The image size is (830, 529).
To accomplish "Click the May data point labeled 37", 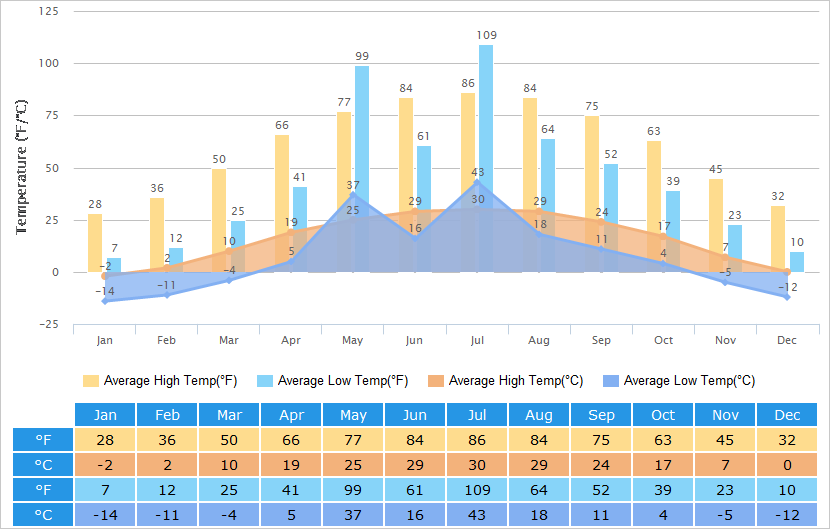I will [353, 195].
